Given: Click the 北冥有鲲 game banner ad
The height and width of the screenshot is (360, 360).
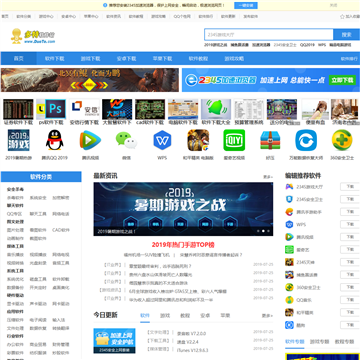Looking at the screenshot, I should 90,80.
